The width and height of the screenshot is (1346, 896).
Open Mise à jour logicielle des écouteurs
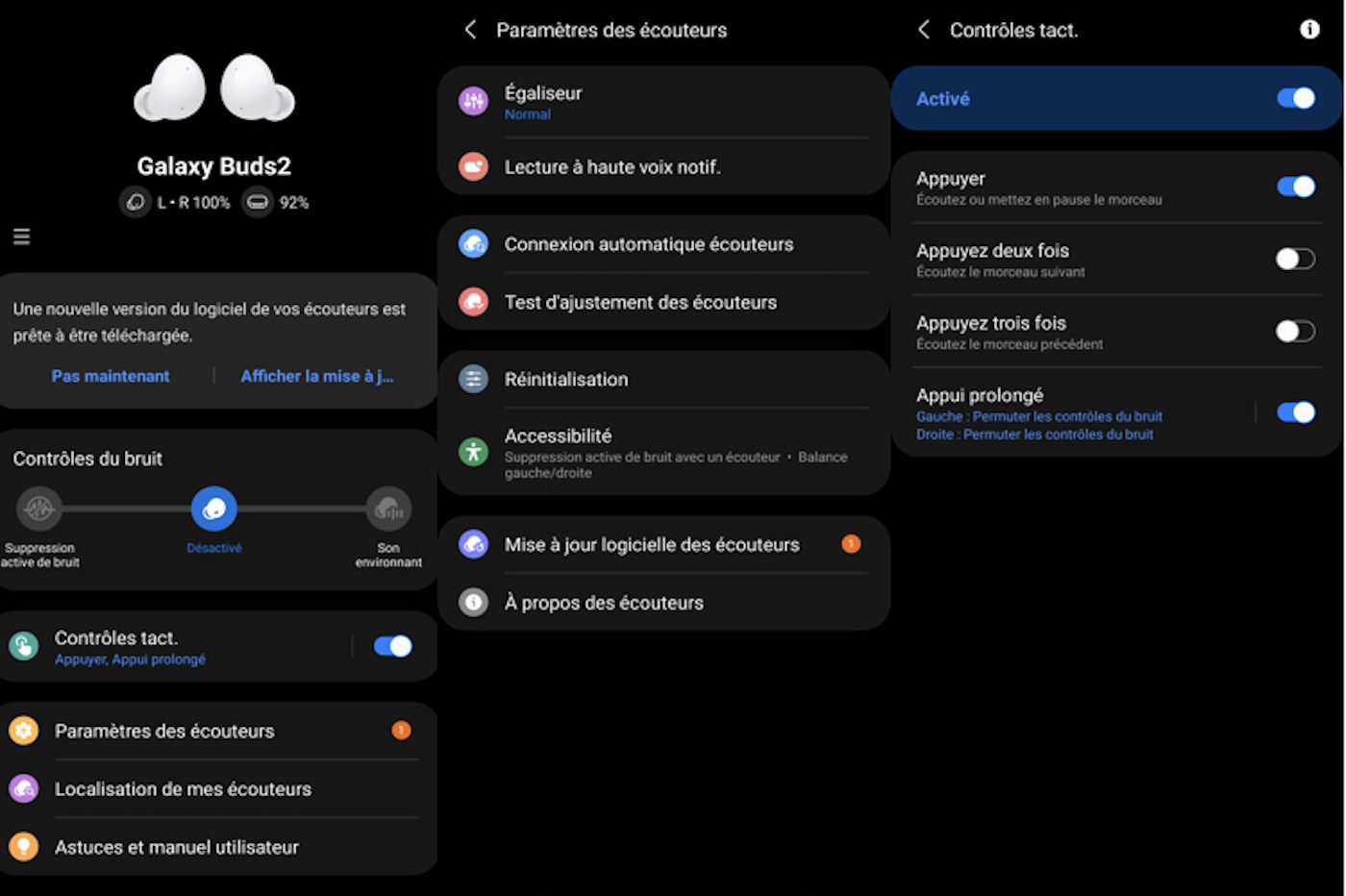[663, 545]
